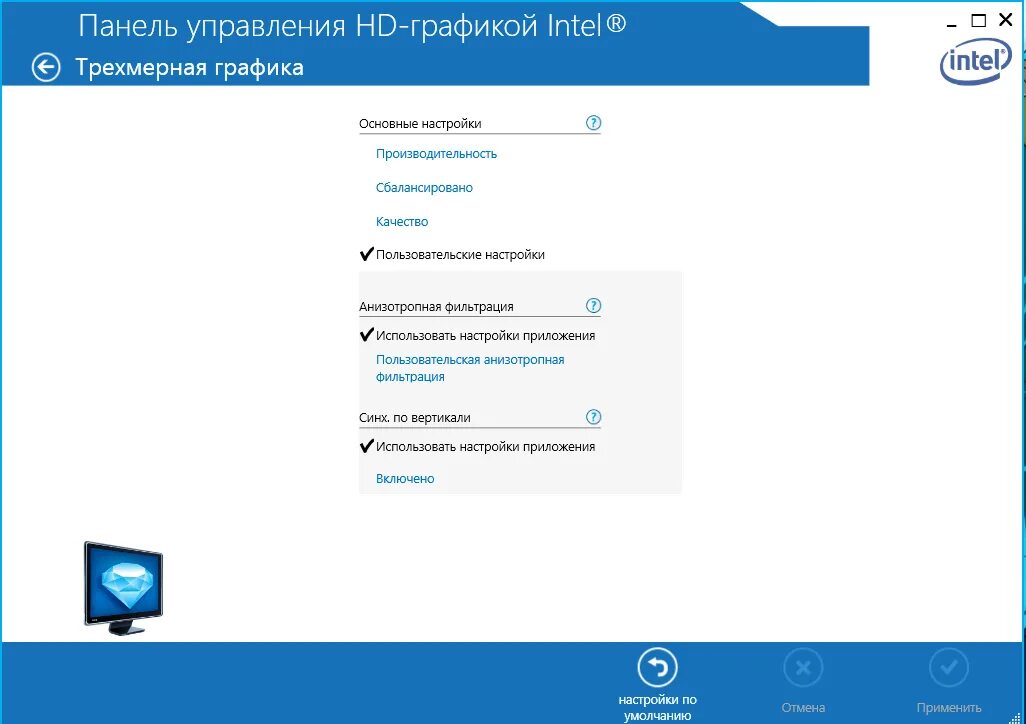Click the Intel logo
Viewport: 1026px width, 724px height.
point(976,62)
